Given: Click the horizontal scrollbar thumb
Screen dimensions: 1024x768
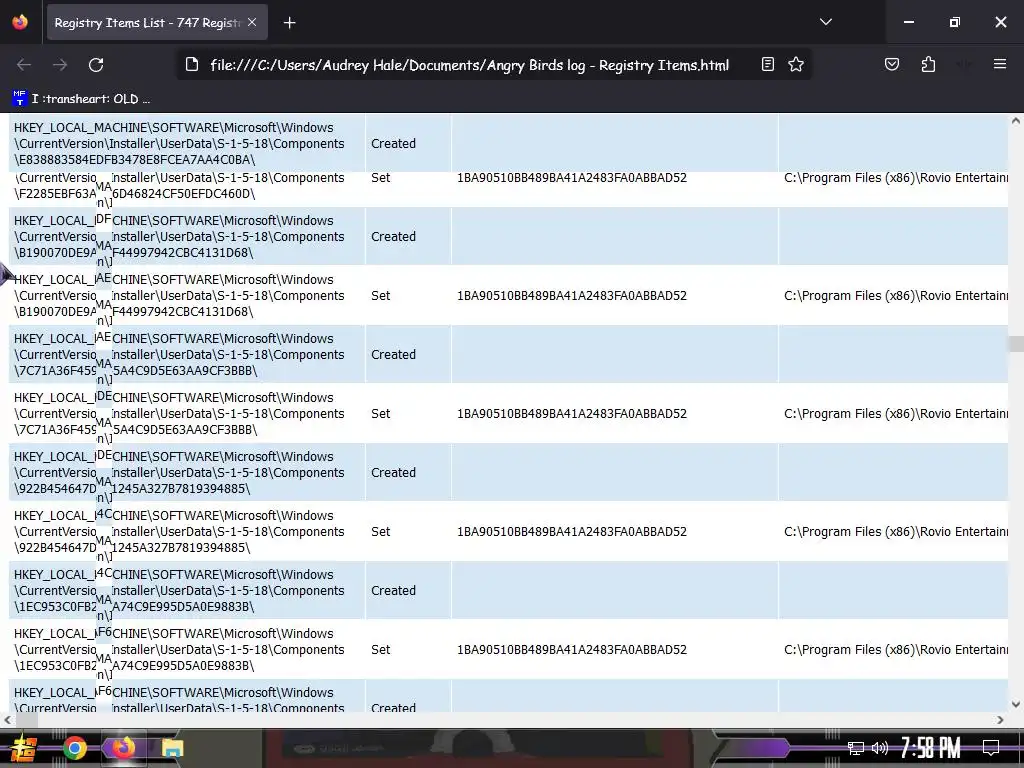Looking at the screenshot, I should click(27, 720).
